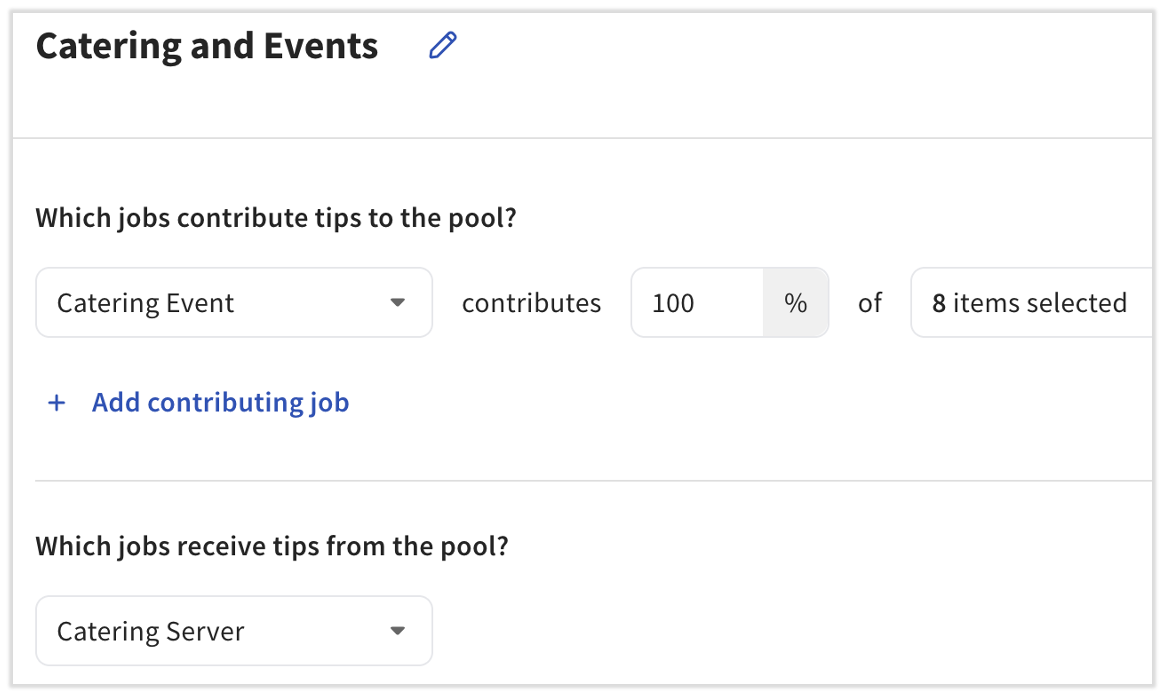This screenshot has height=696, width=1164.
Task: Click the words 'items selected' in the dropdown
Action: click(x=1039, y=303)
